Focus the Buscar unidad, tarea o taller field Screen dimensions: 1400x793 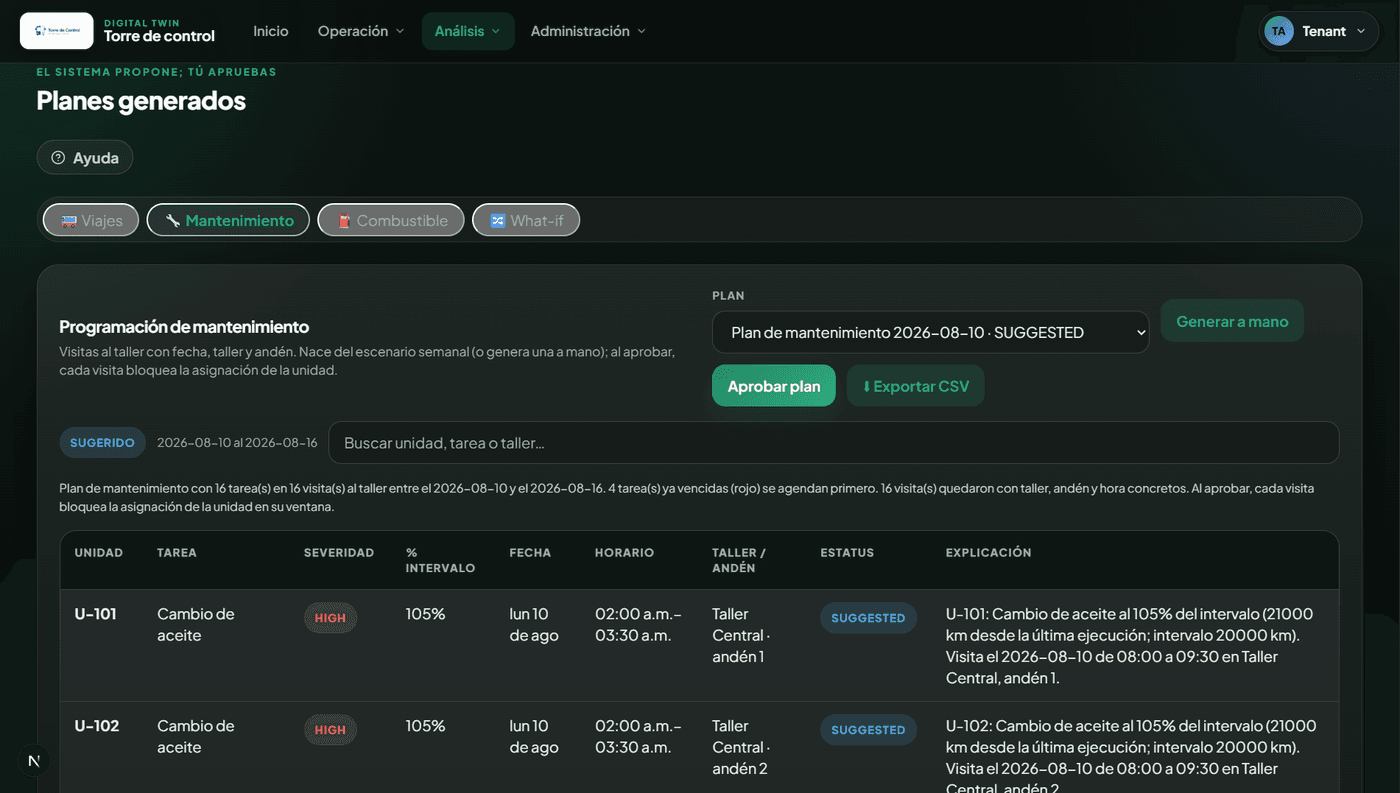834,442
